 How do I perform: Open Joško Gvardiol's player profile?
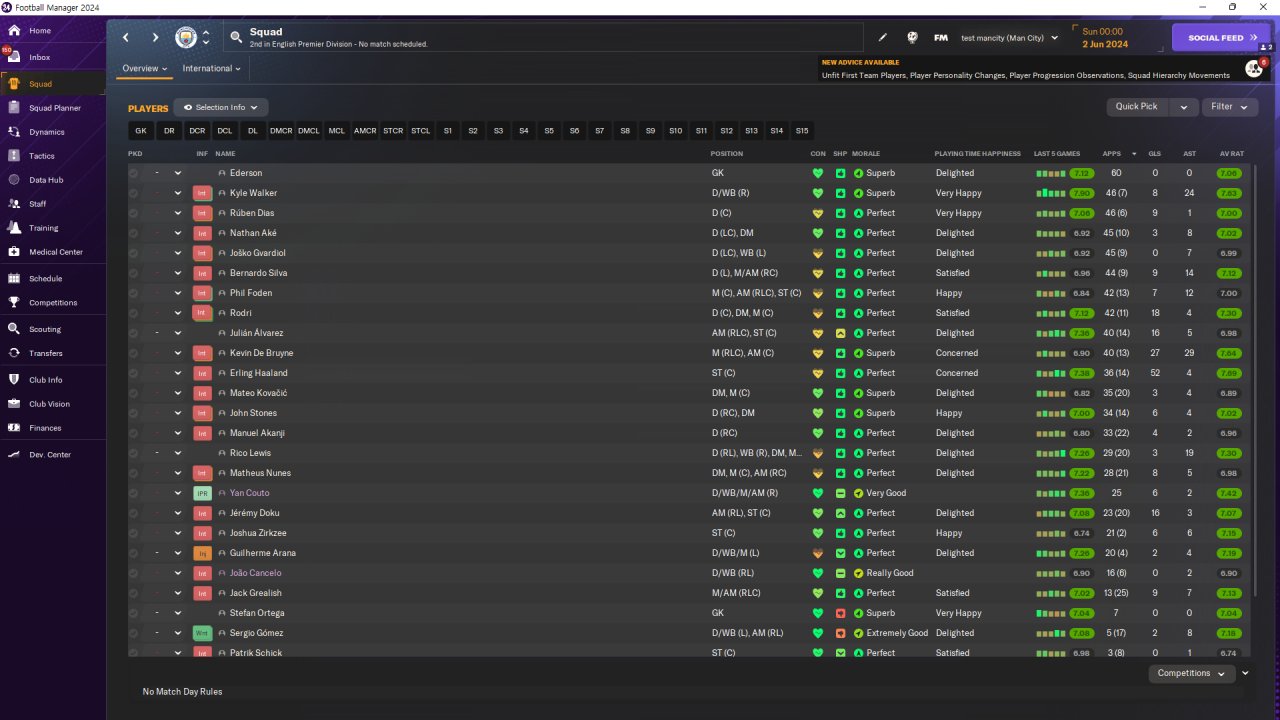tap(258, 253)
